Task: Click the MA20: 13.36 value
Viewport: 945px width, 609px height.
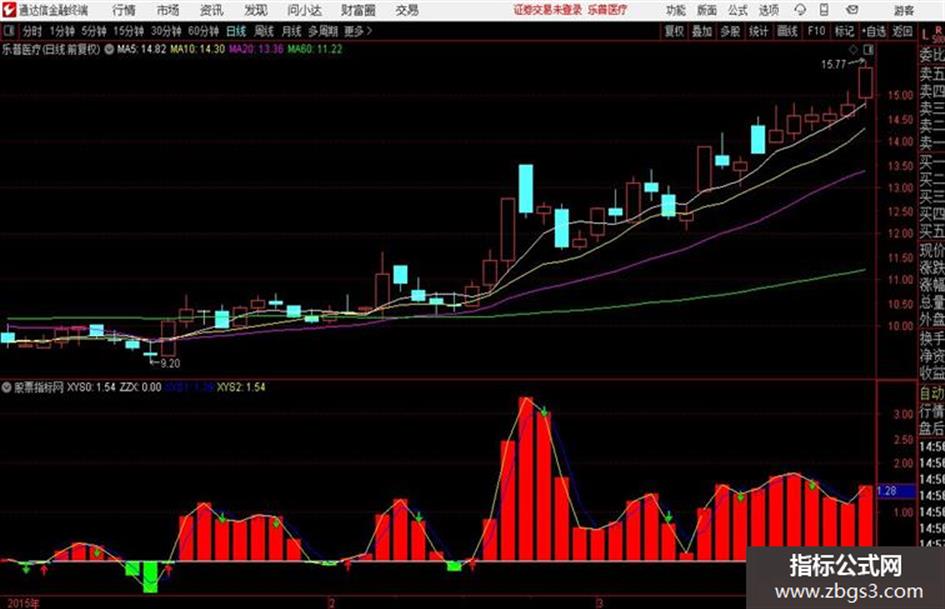Action: pyautogui.click(x=256, y=49)
